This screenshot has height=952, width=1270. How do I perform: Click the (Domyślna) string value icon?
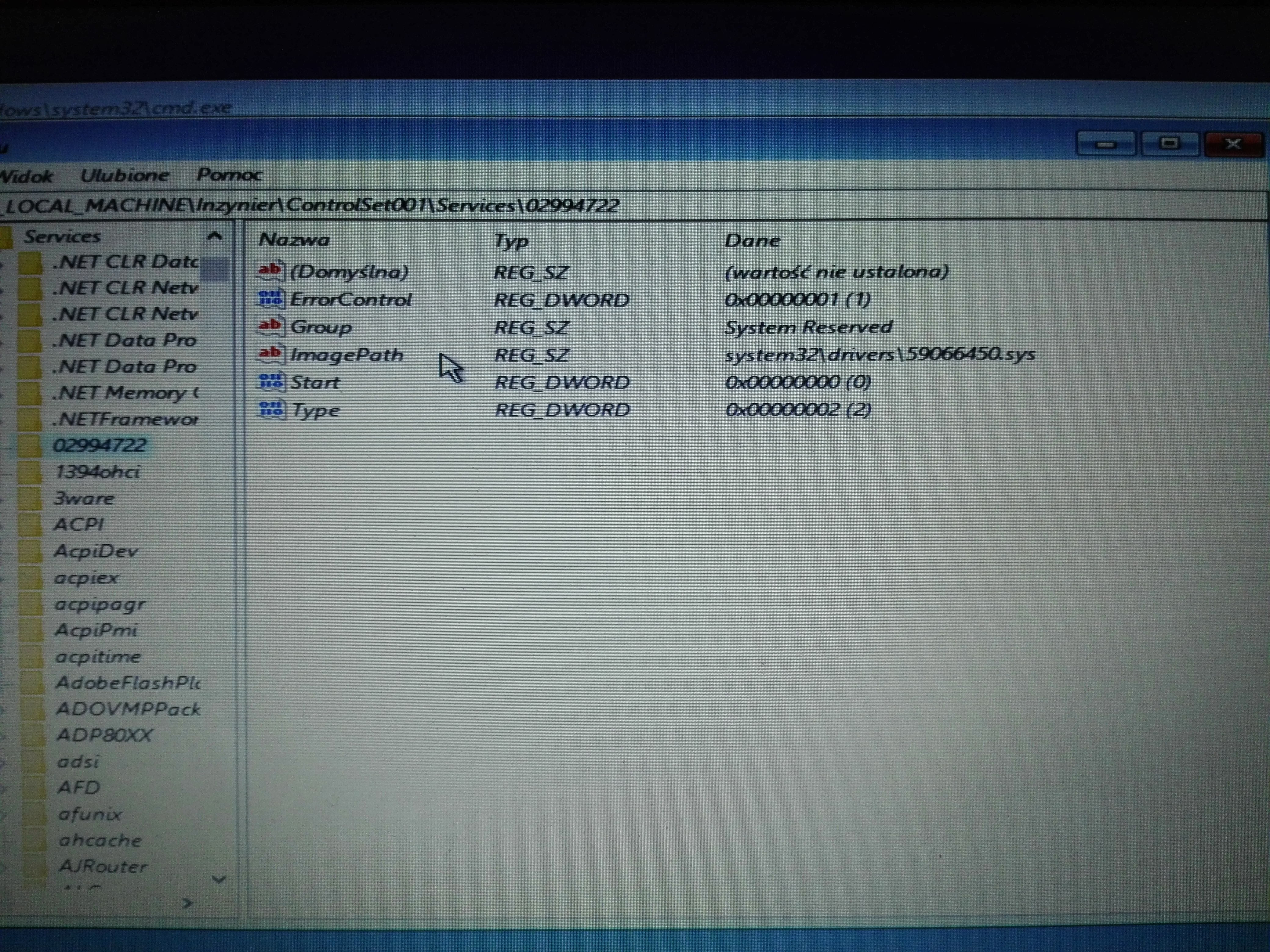[x=270, y=271]
